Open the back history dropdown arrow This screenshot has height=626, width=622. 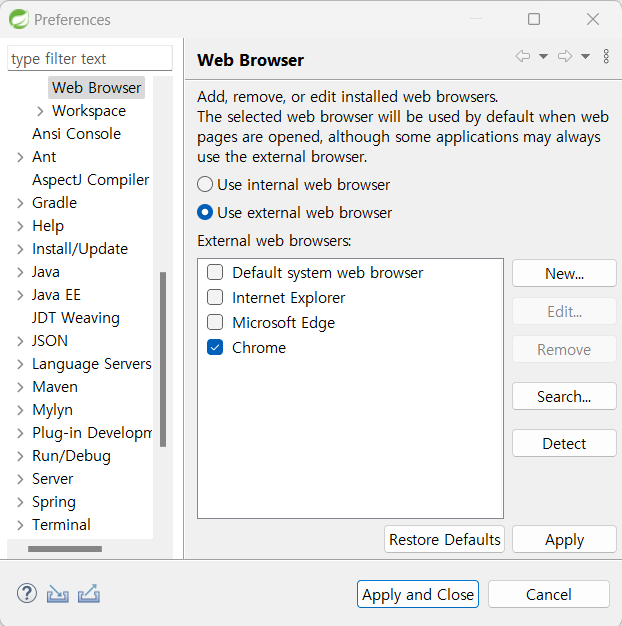pos(543,56)
